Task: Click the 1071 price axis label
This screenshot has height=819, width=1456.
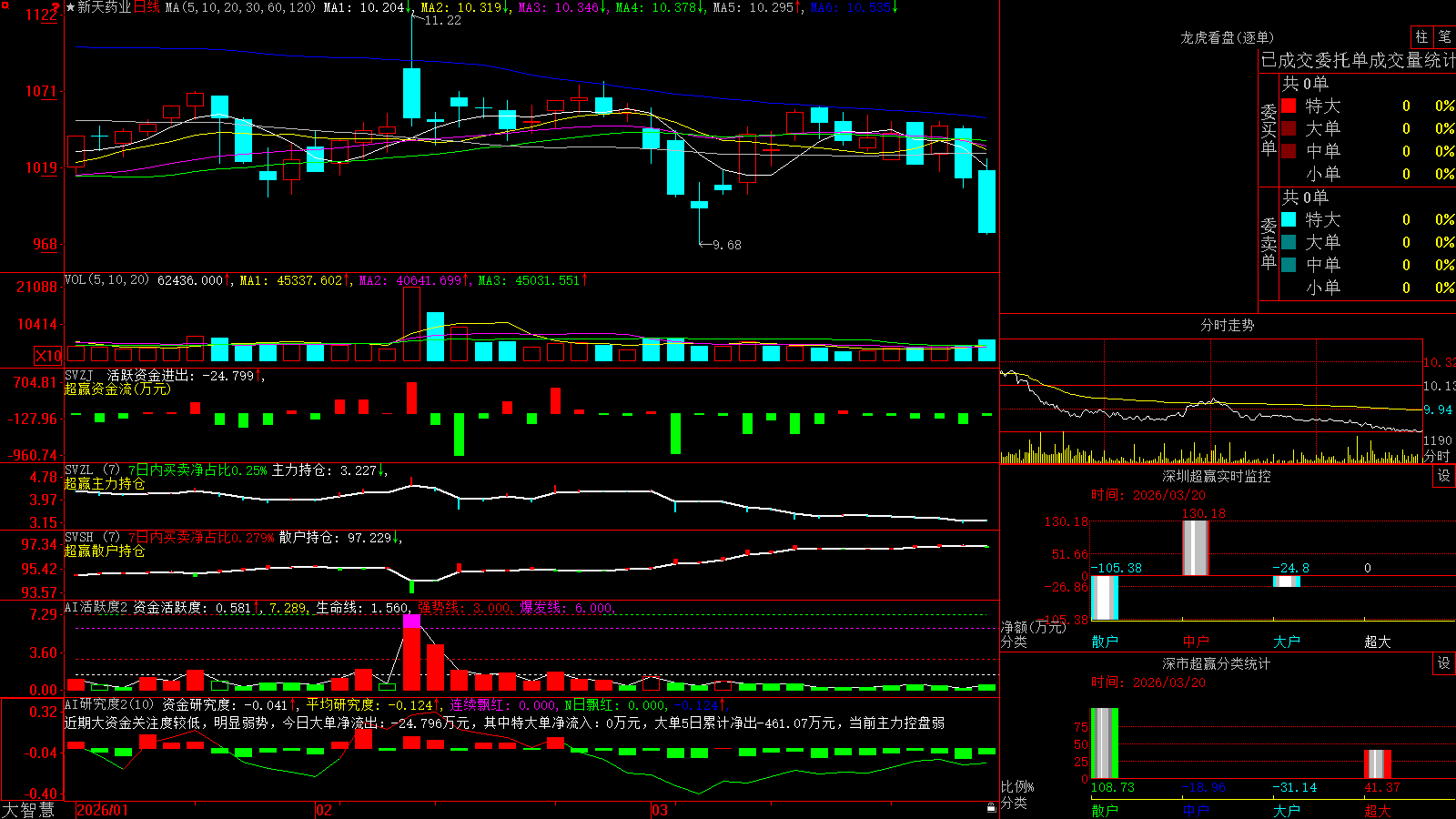Action: 42,91
